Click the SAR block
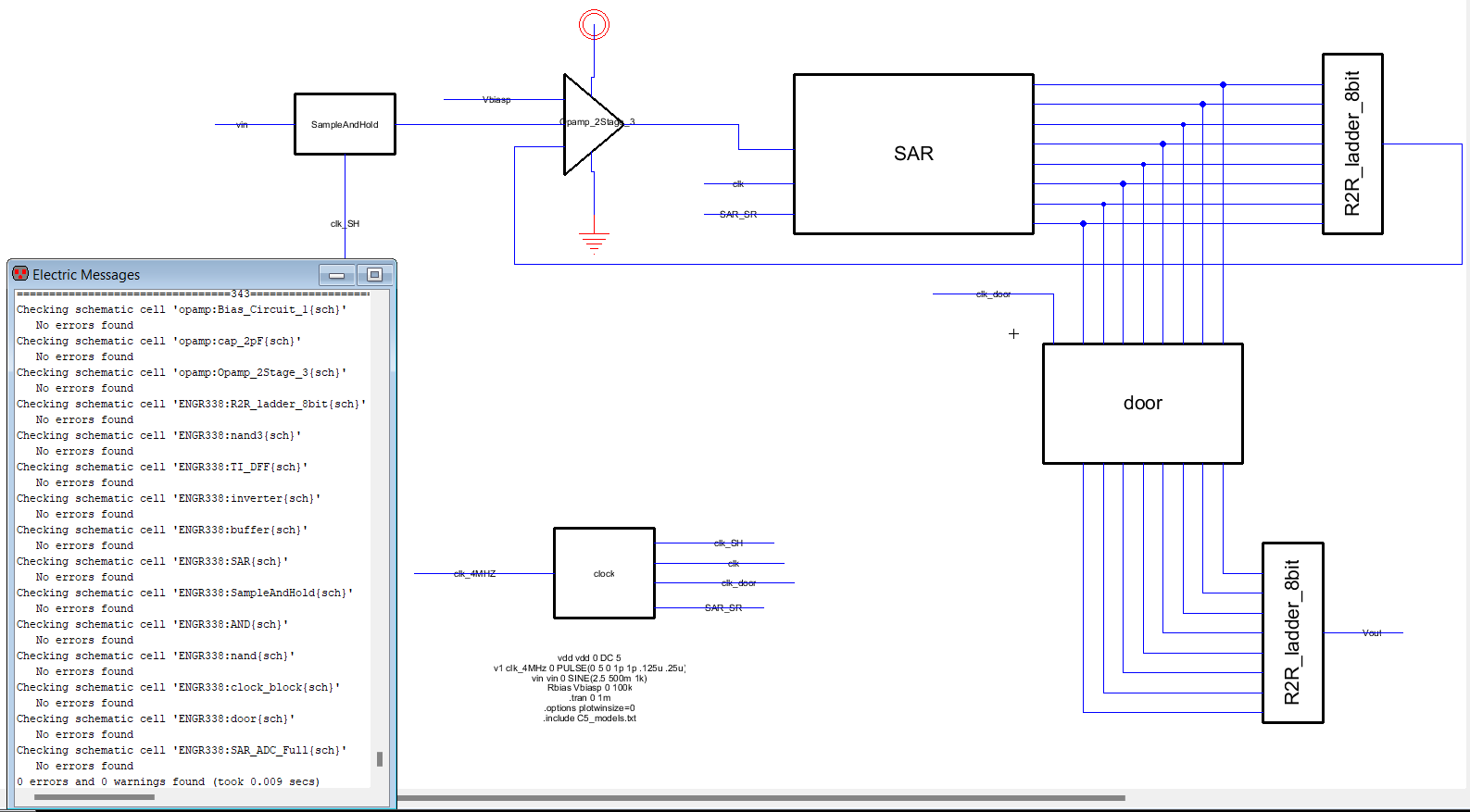The image size is (1470, 812). pyautogui.click(x=912, y=154)
